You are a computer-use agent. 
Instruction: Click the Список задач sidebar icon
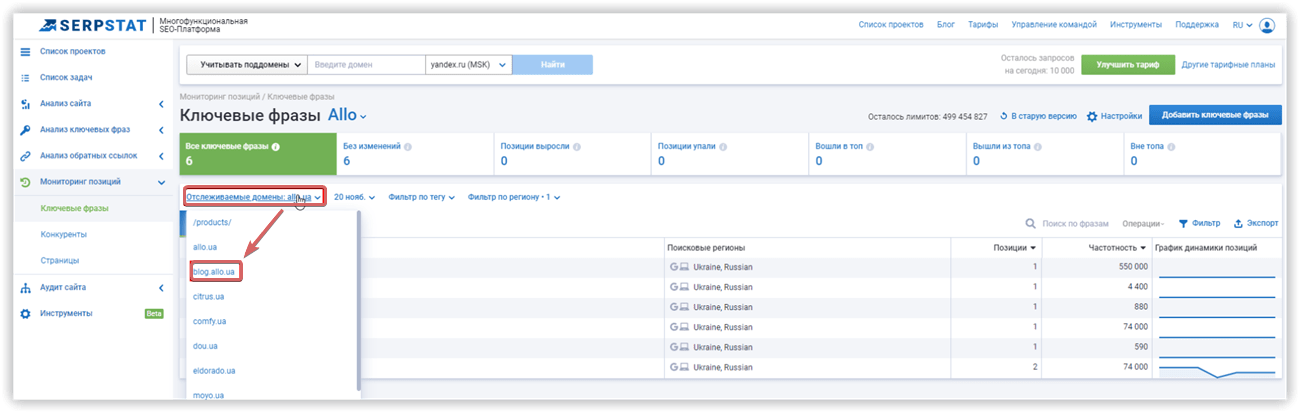pyautogui.click(x=25, y=77)
